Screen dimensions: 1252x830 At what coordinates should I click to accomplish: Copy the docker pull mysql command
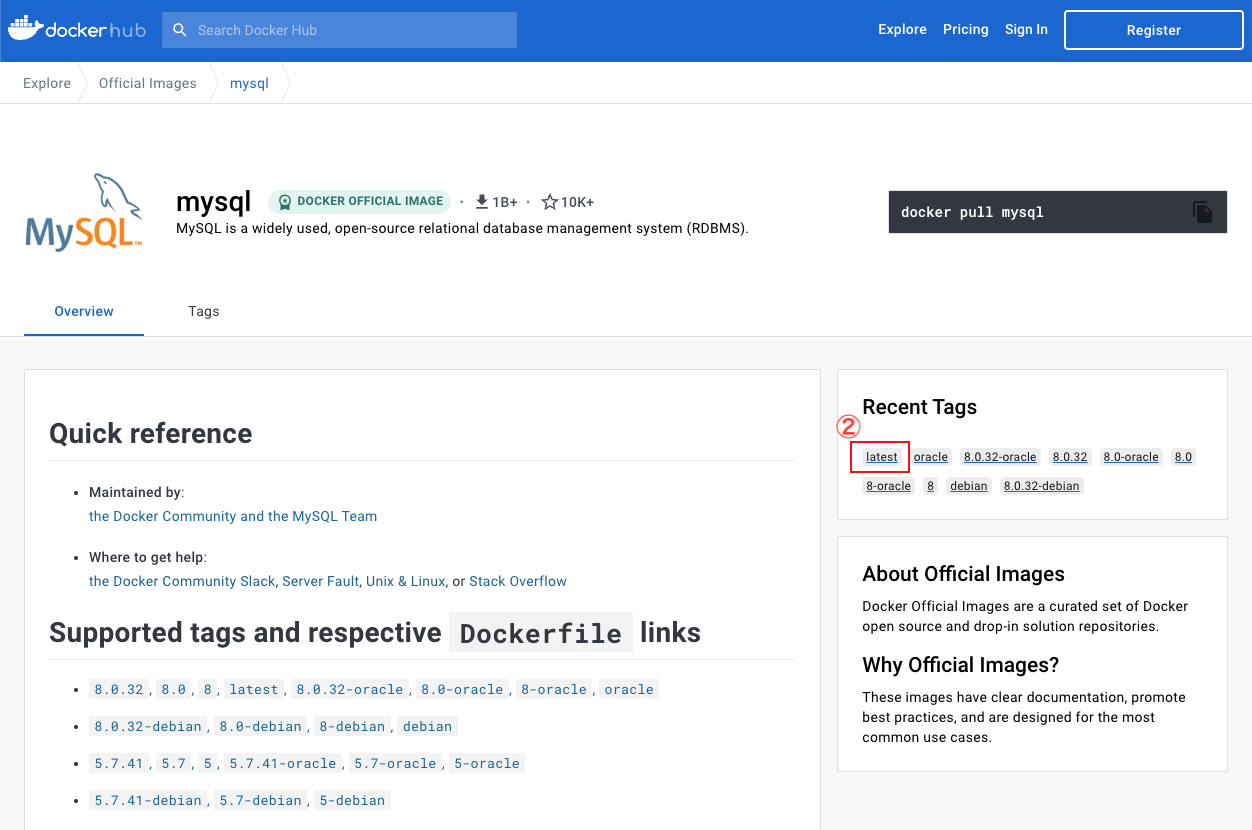1202,212
